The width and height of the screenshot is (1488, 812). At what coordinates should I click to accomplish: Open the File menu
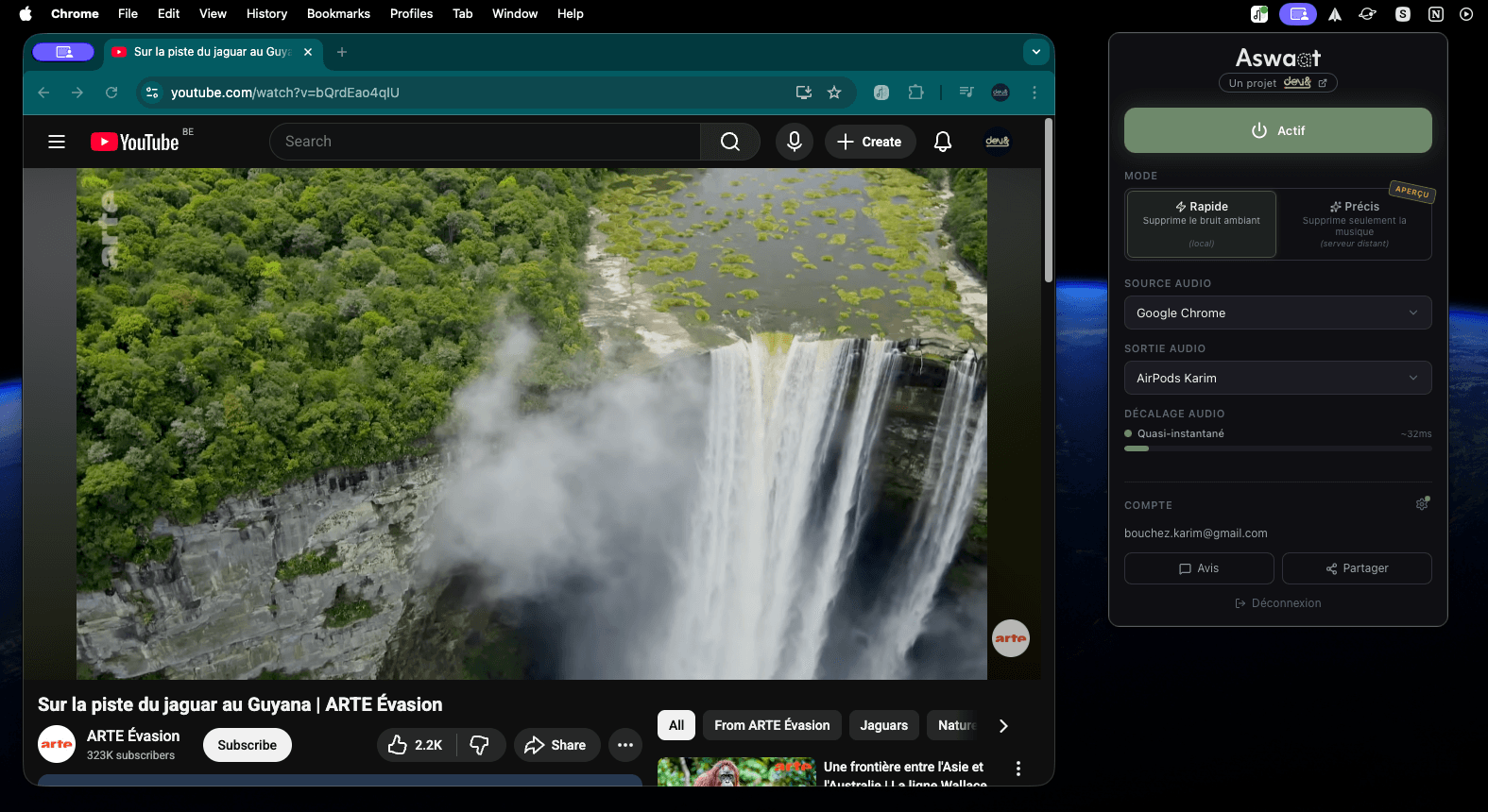(x=128, y=13)
